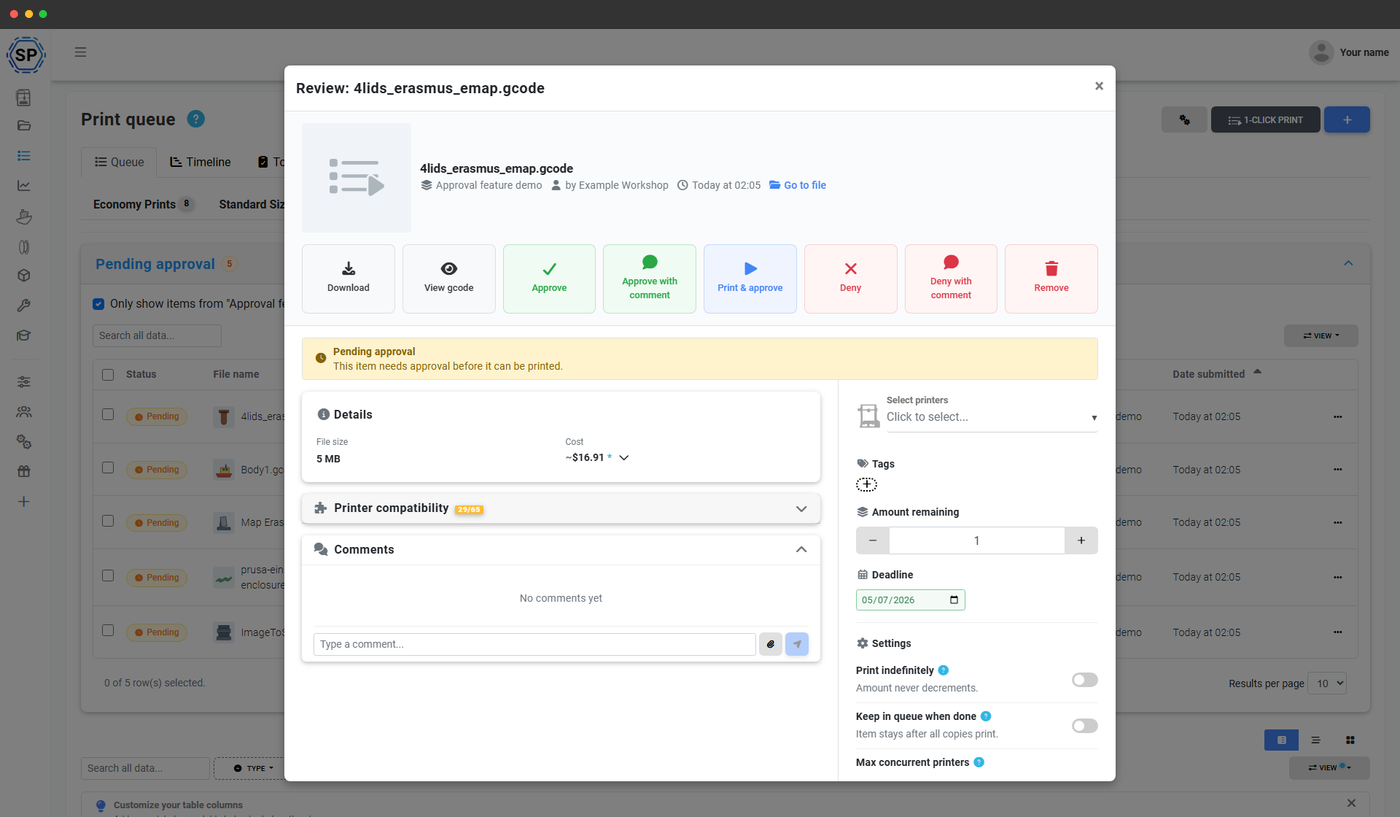Click the blue plus add button
Image resolution: width=1400 pixels, height=817 pixels.
coord(1347,120)
